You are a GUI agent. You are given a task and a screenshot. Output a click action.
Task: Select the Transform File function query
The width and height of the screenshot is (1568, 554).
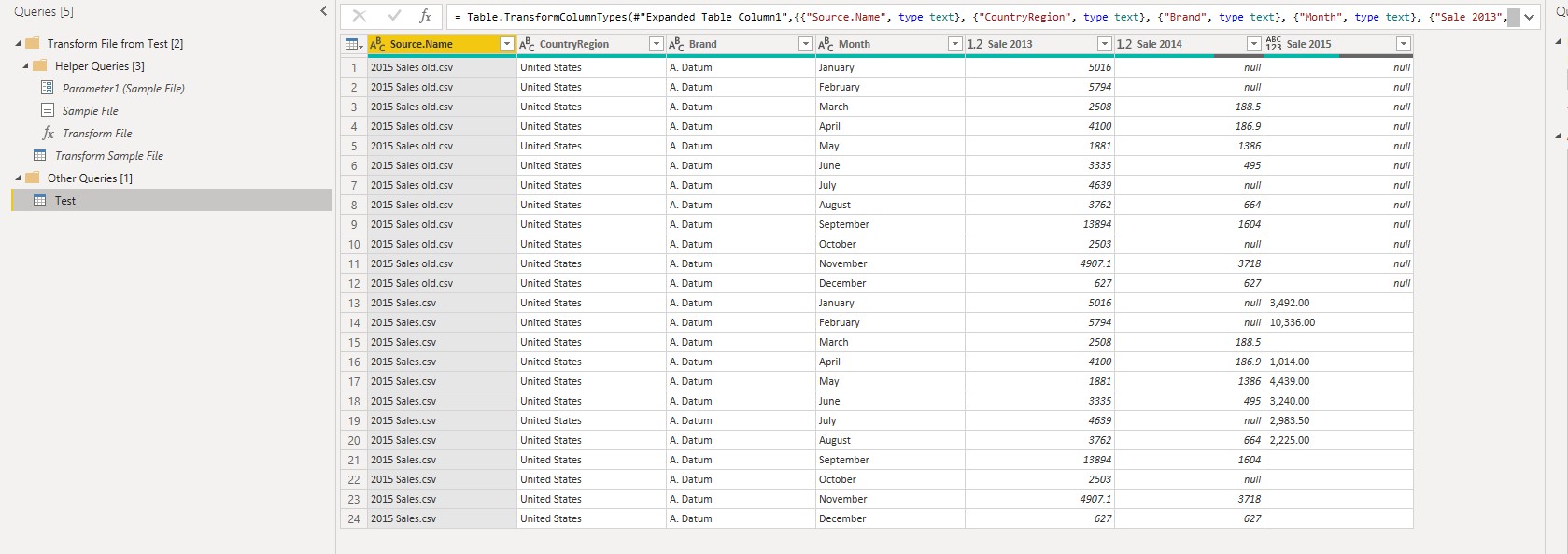97,134
